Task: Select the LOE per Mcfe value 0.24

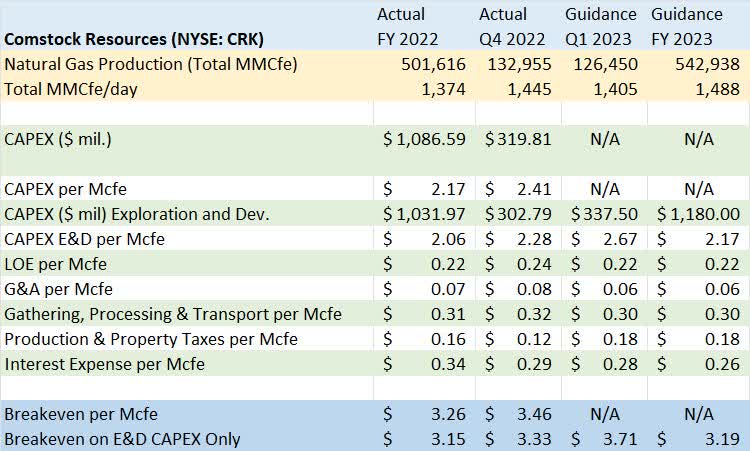Action: pos(534,264)
